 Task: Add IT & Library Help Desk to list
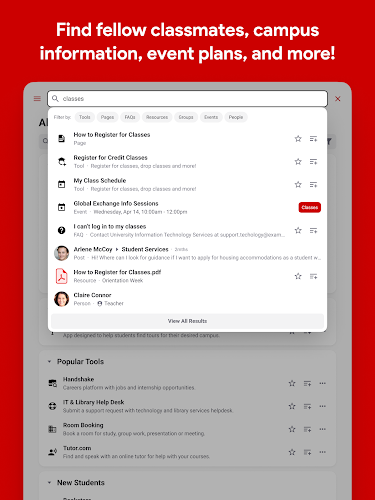(307, 407)
